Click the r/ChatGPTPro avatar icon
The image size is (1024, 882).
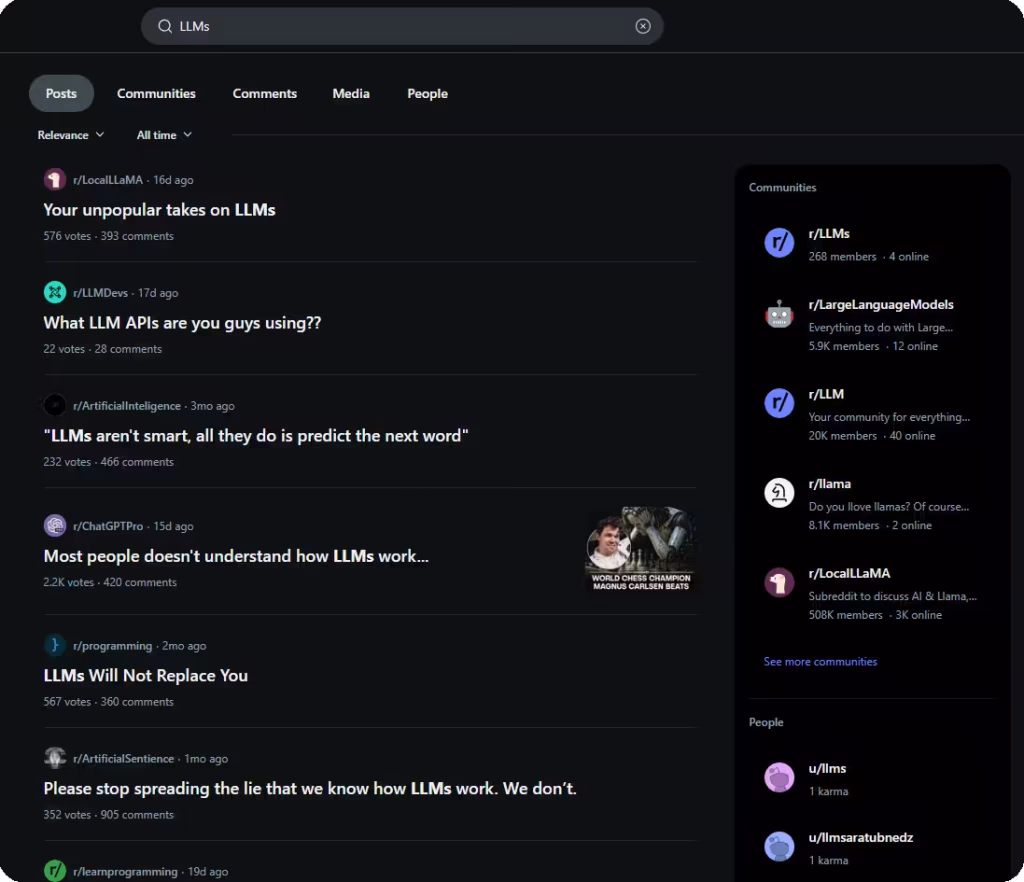(x=55, y=526)
